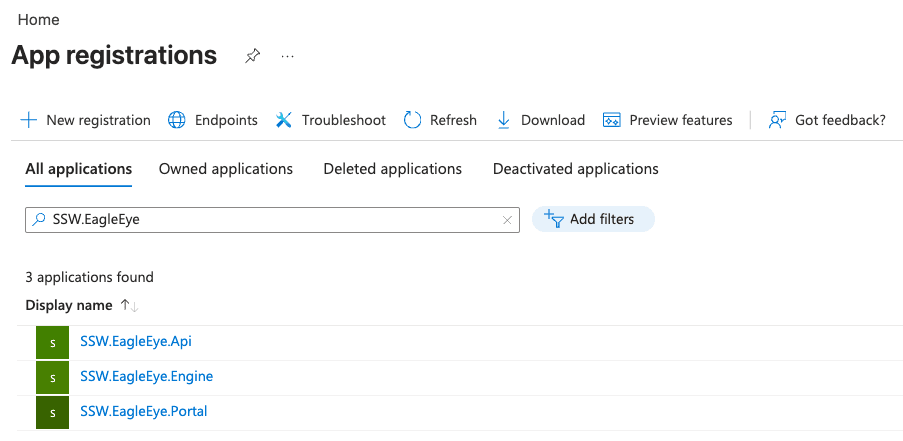Screen dimensions: 903x441
Task: Refresh the list via Refresh label
Action: [453, 120]
